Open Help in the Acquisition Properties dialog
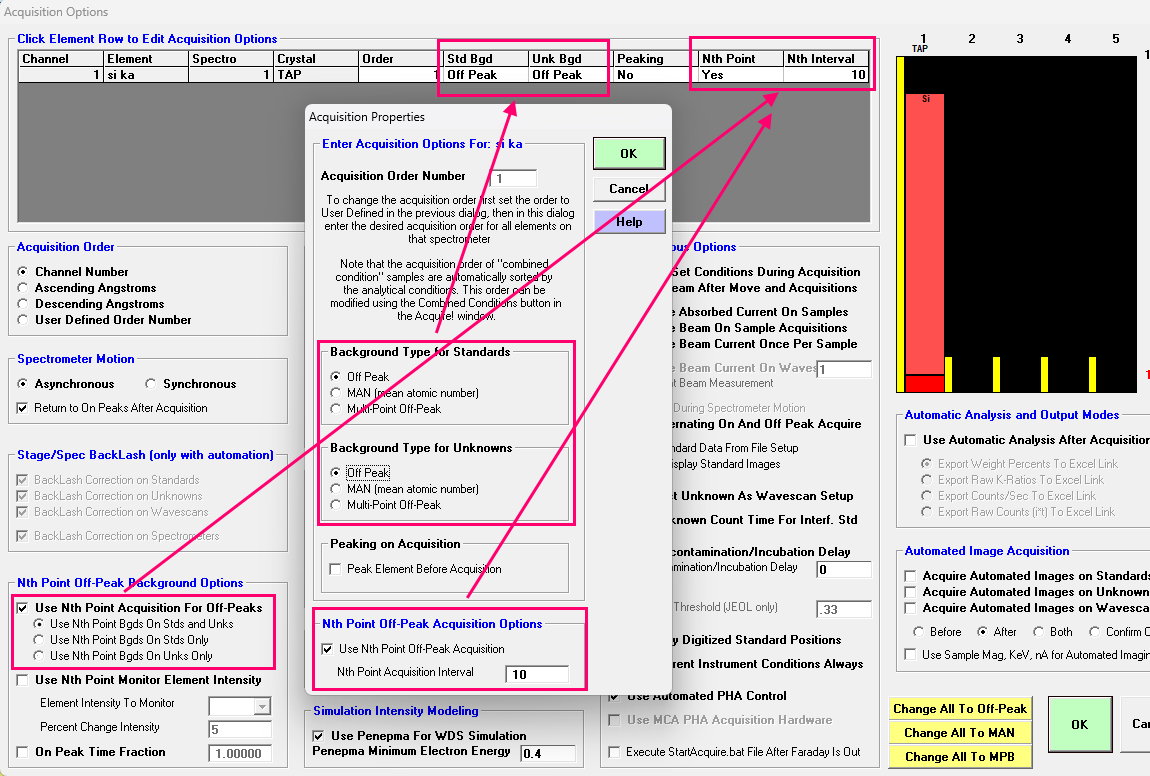The image size is (1150, 776). (628, 222)
